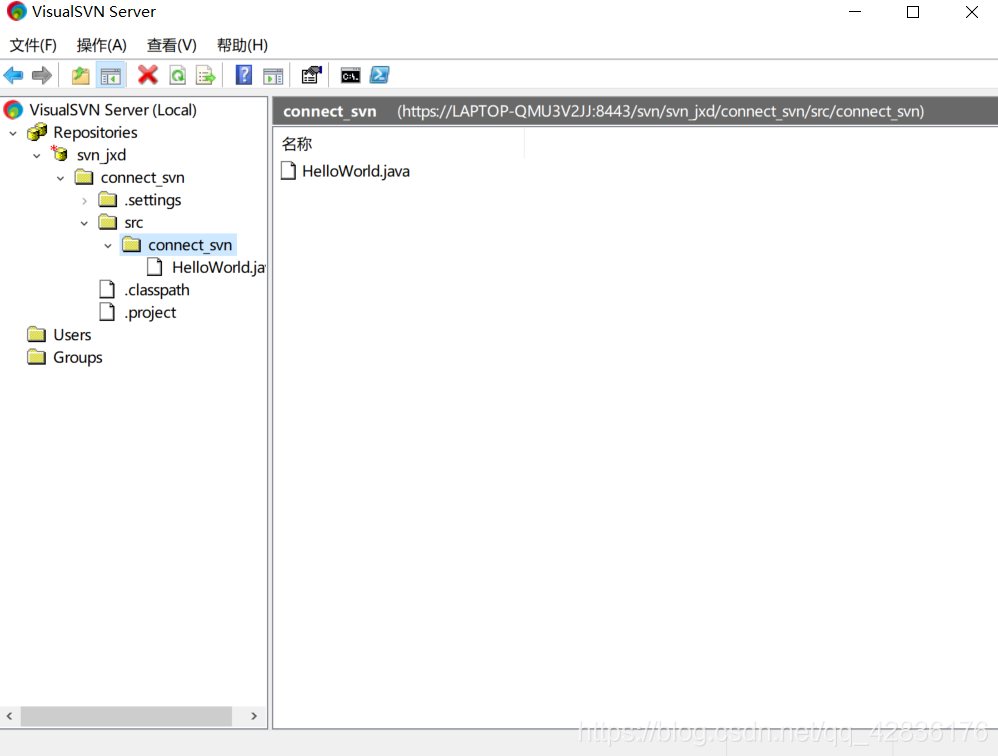Collapse the svn_jxd repository node

point(37,155)
